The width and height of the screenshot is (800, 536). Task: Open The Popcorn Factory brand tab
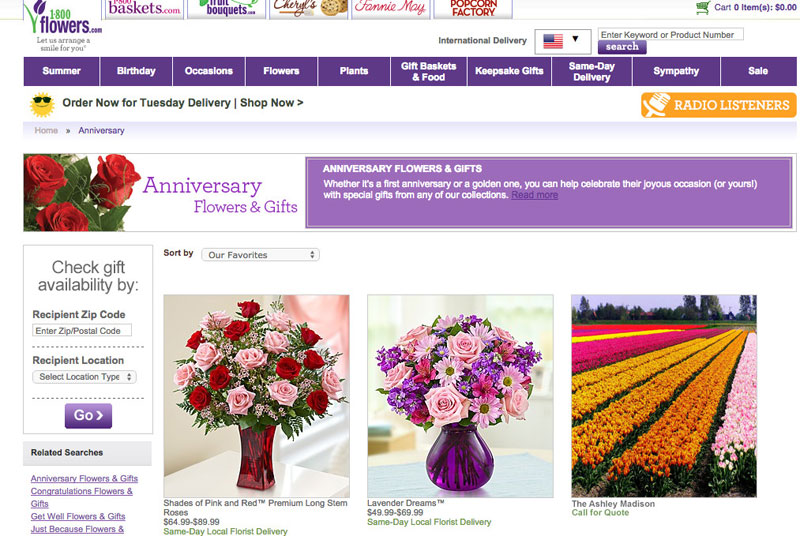tap(473, 9)
